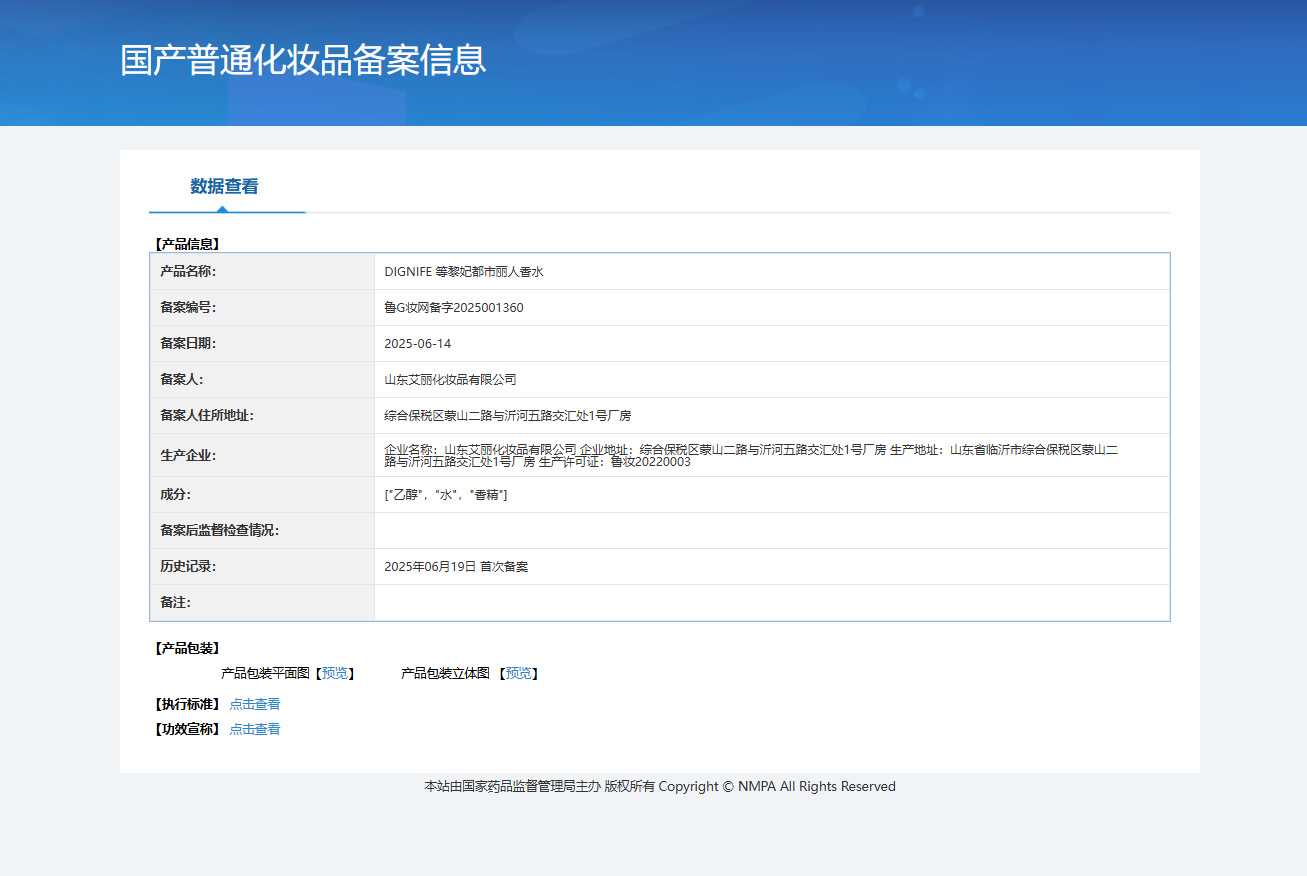The image size is (1307, 876).
Task: Click the 历史记录: row label
Action: tap(188, 567)
